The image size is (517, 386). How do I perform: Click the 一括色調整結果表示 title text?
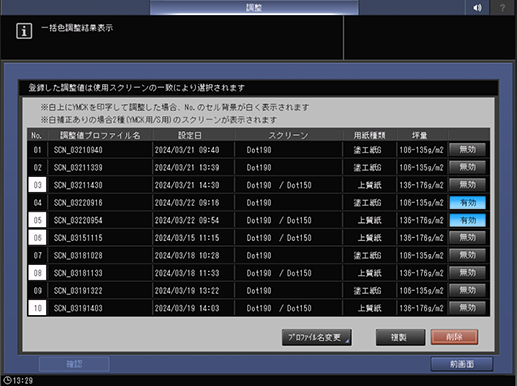point(77,28)
